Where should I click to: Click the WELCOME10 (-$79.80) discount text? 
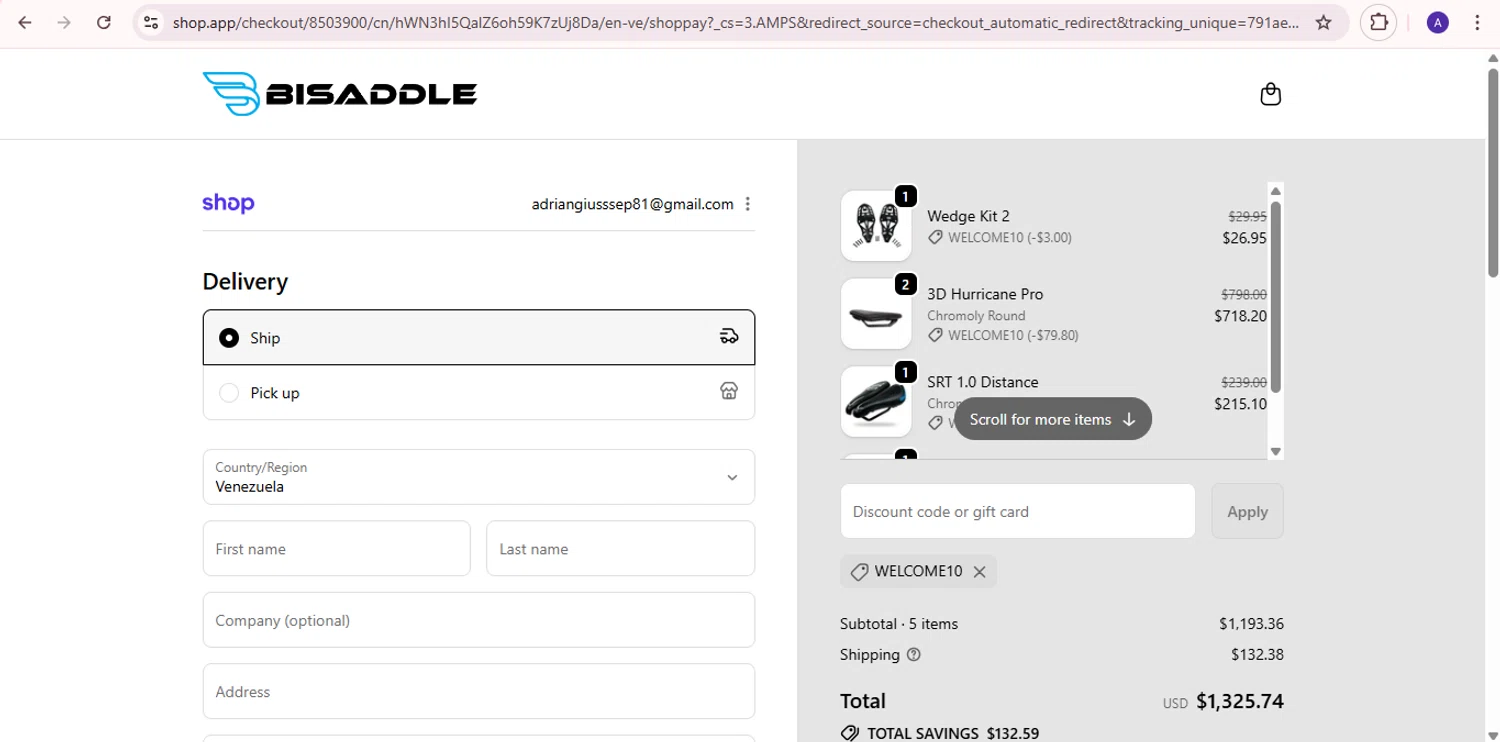point(1013,336)
